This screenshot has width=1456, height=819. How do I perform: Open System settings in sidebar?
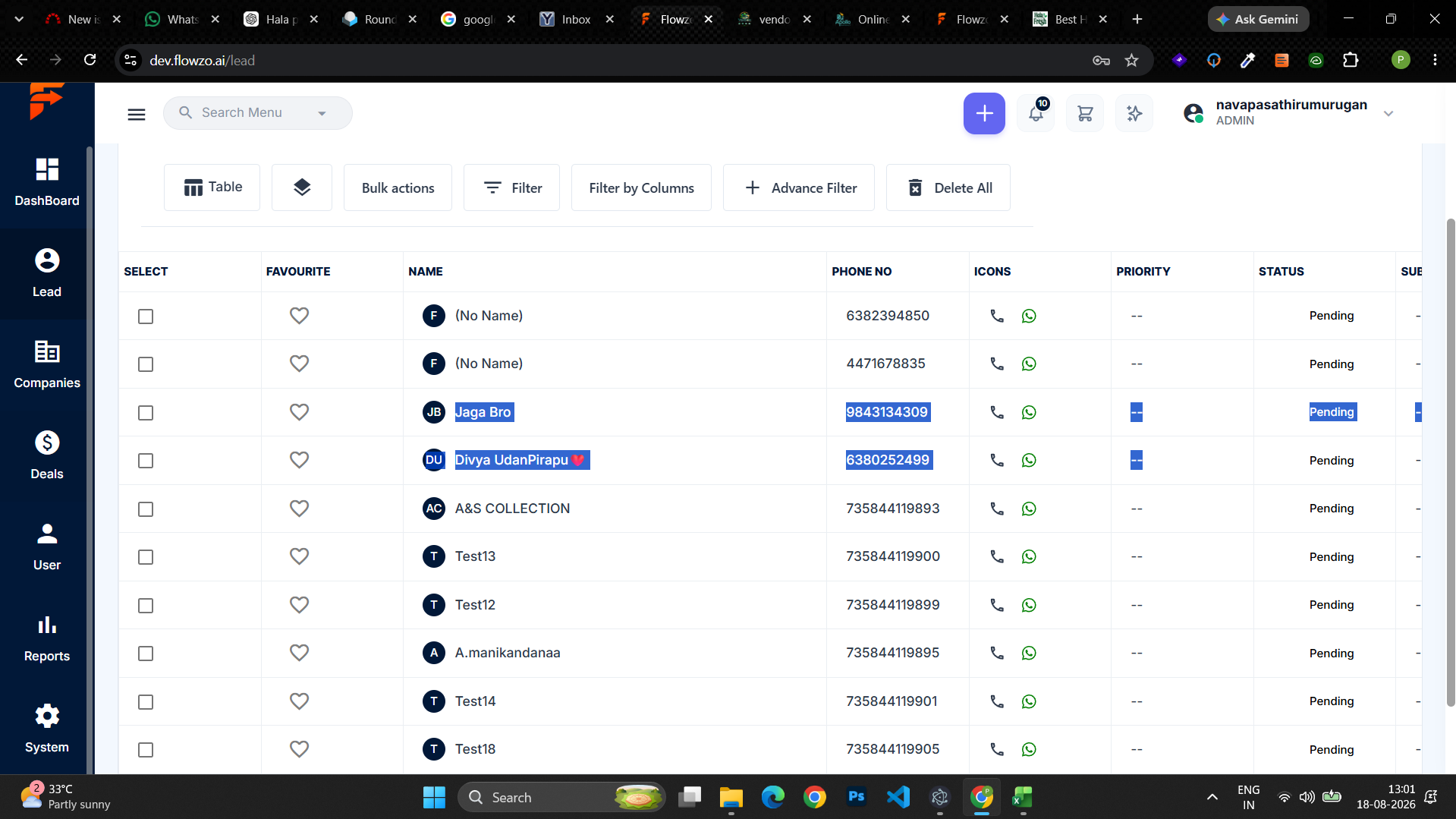tap(46, 729)
